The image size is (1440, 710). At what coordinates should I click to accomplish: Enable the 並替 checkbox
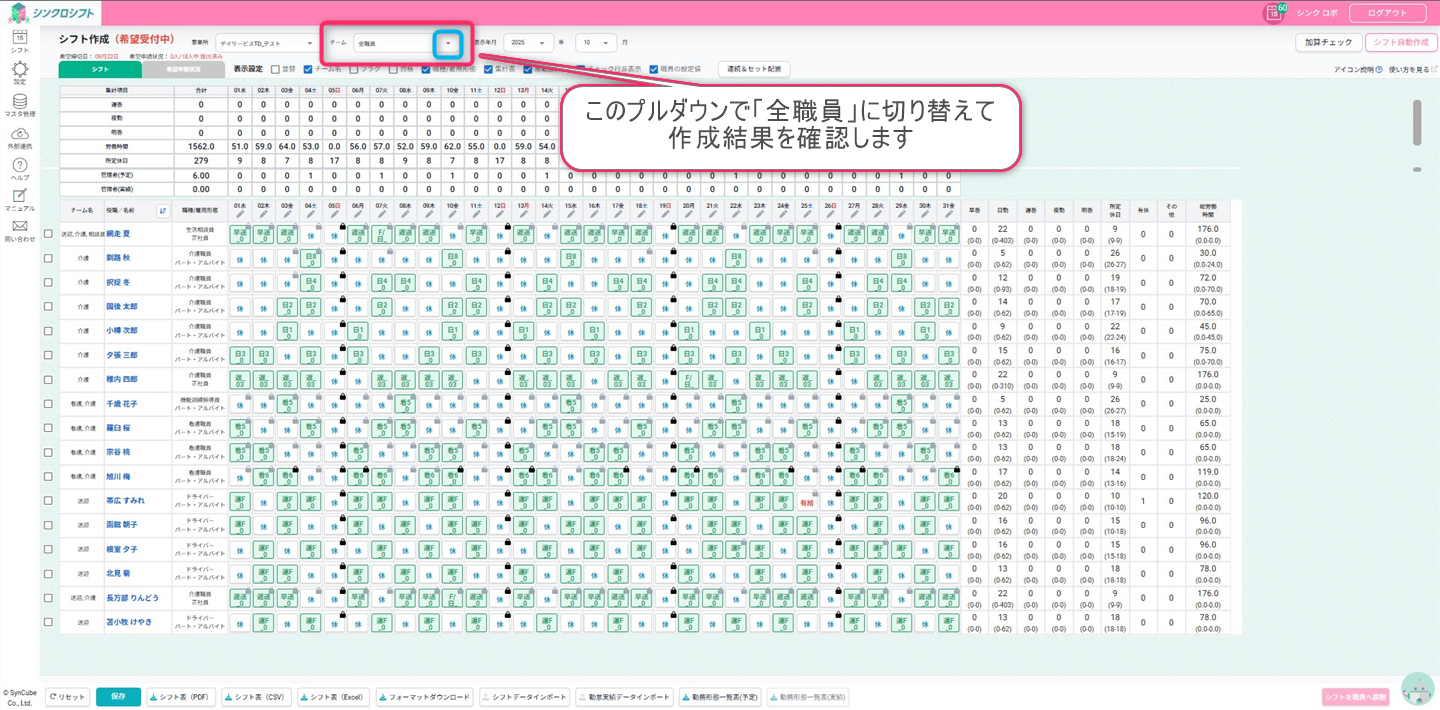pos(275,70)
